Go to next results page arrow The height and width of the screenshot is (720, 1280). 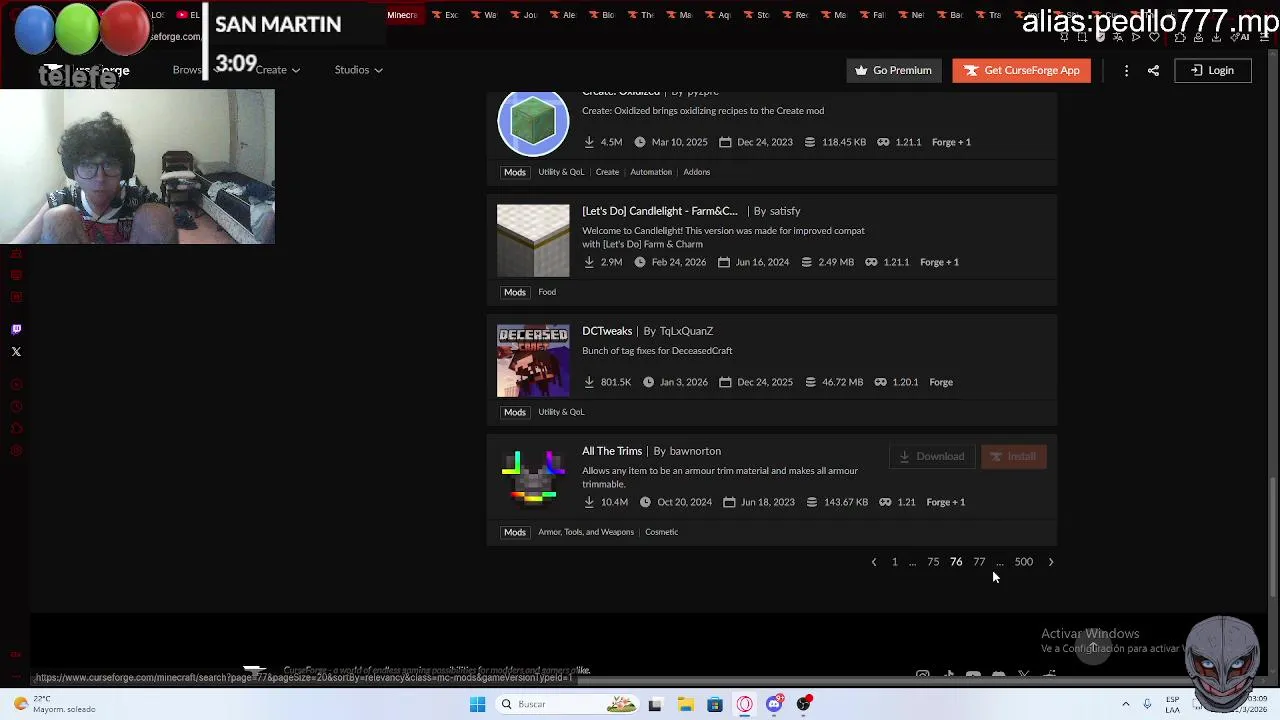point(1050,562)
